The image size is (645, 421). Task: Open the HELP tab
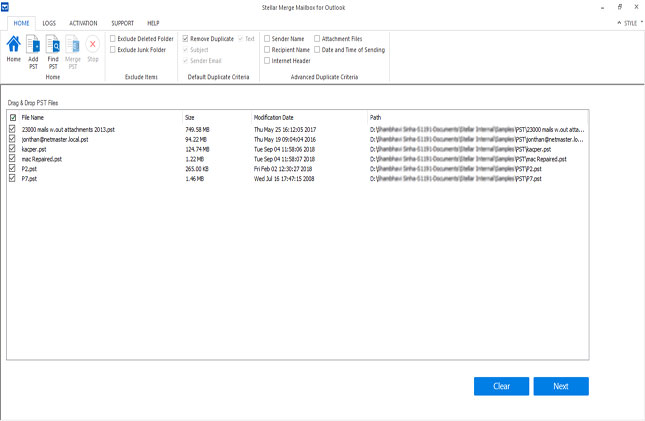tap(153, 23)
